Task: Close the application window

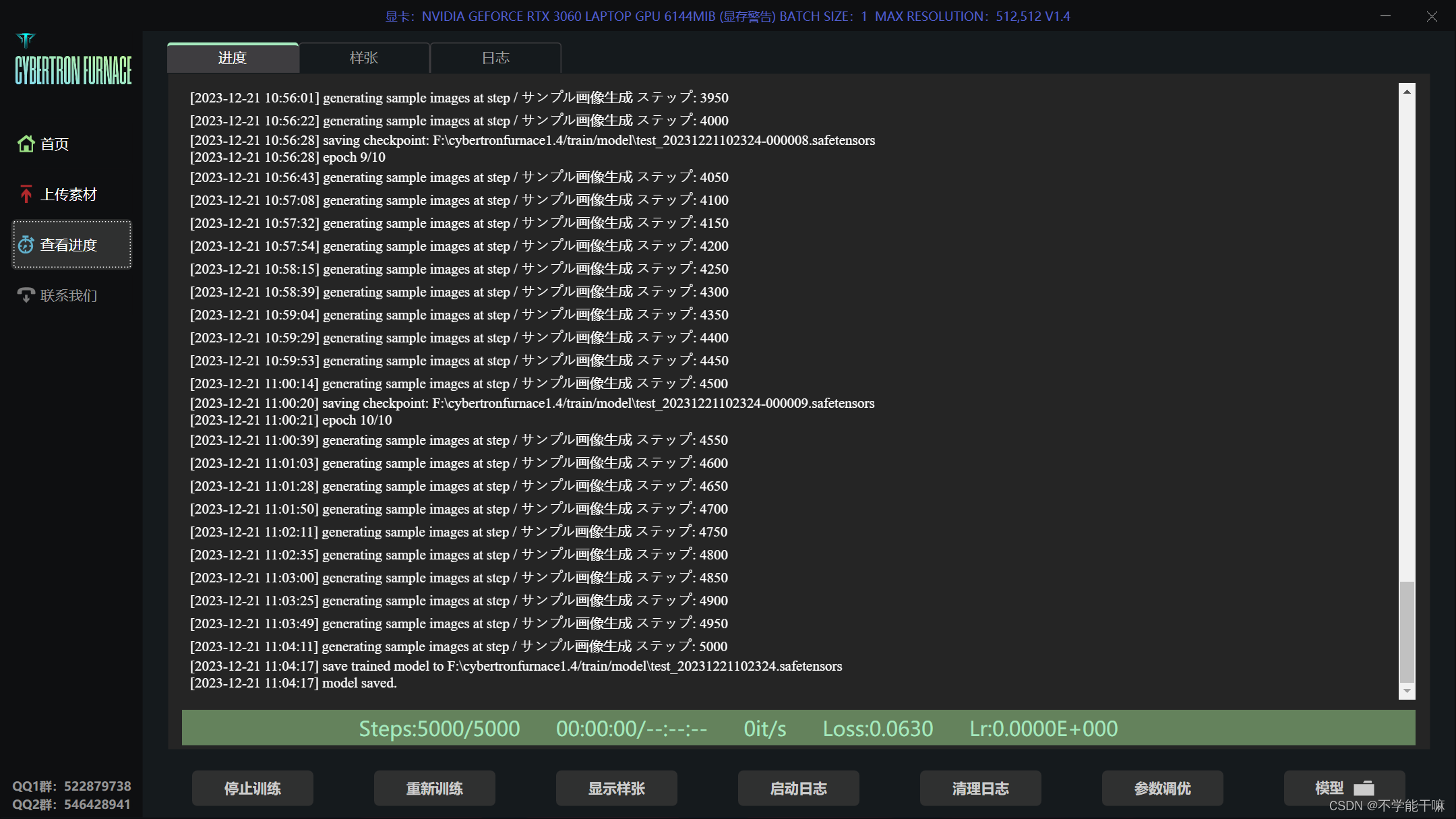Action: [1432, 16]
